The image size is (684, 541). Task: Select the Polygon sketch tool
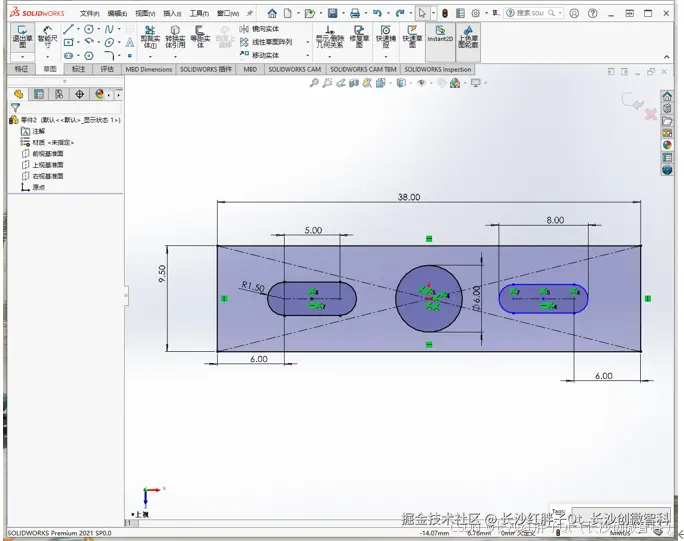[89, 56]
